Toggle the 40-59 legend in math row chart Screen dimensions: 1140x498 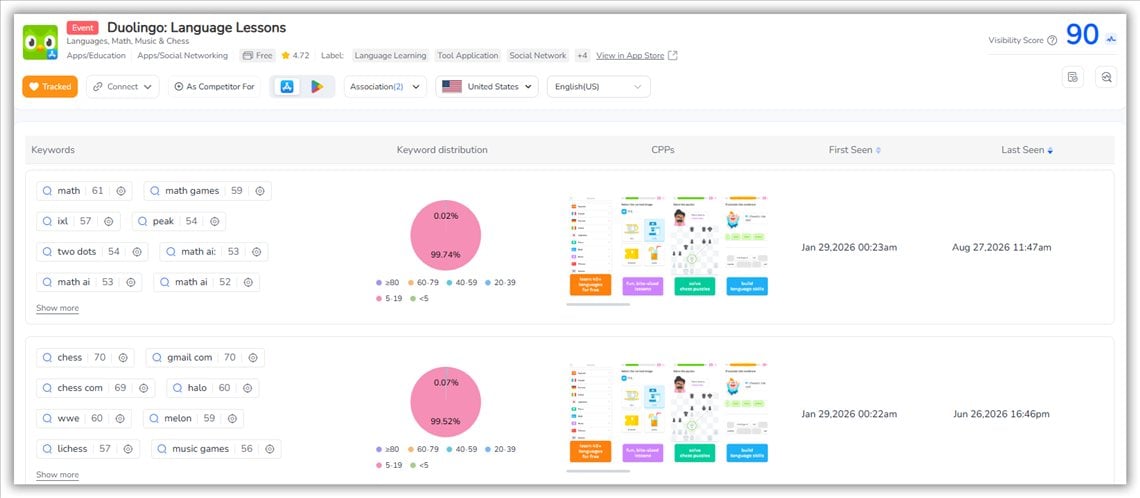462,283
